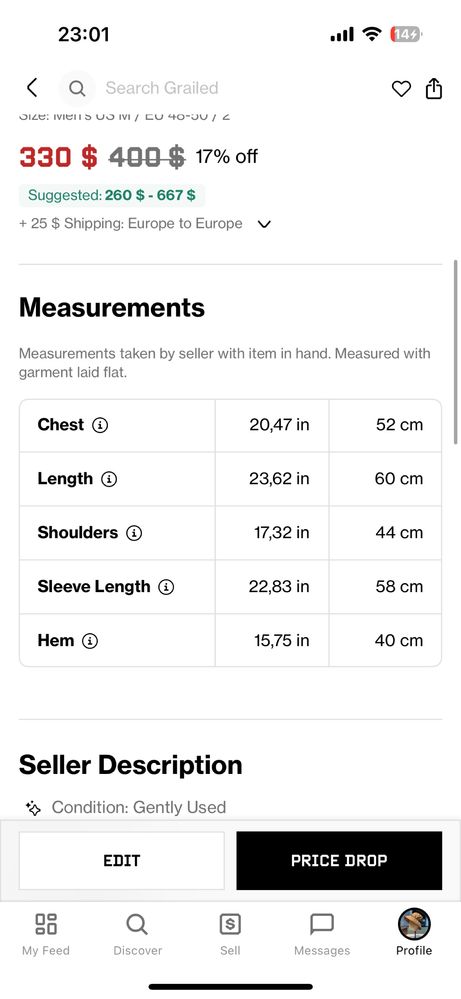Go to Messages tab

pos(322,933)
